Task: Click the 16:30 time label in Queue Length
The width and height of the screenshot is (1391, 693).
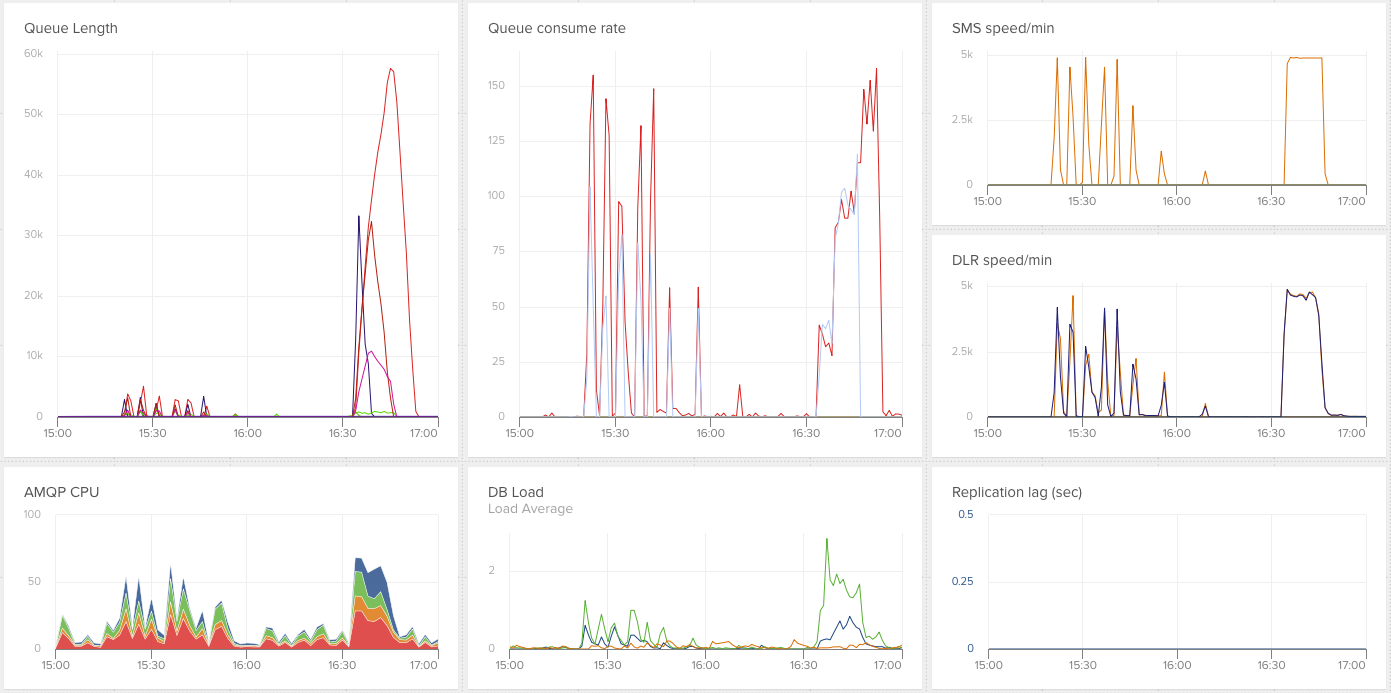Action: [x=342, y=433]
